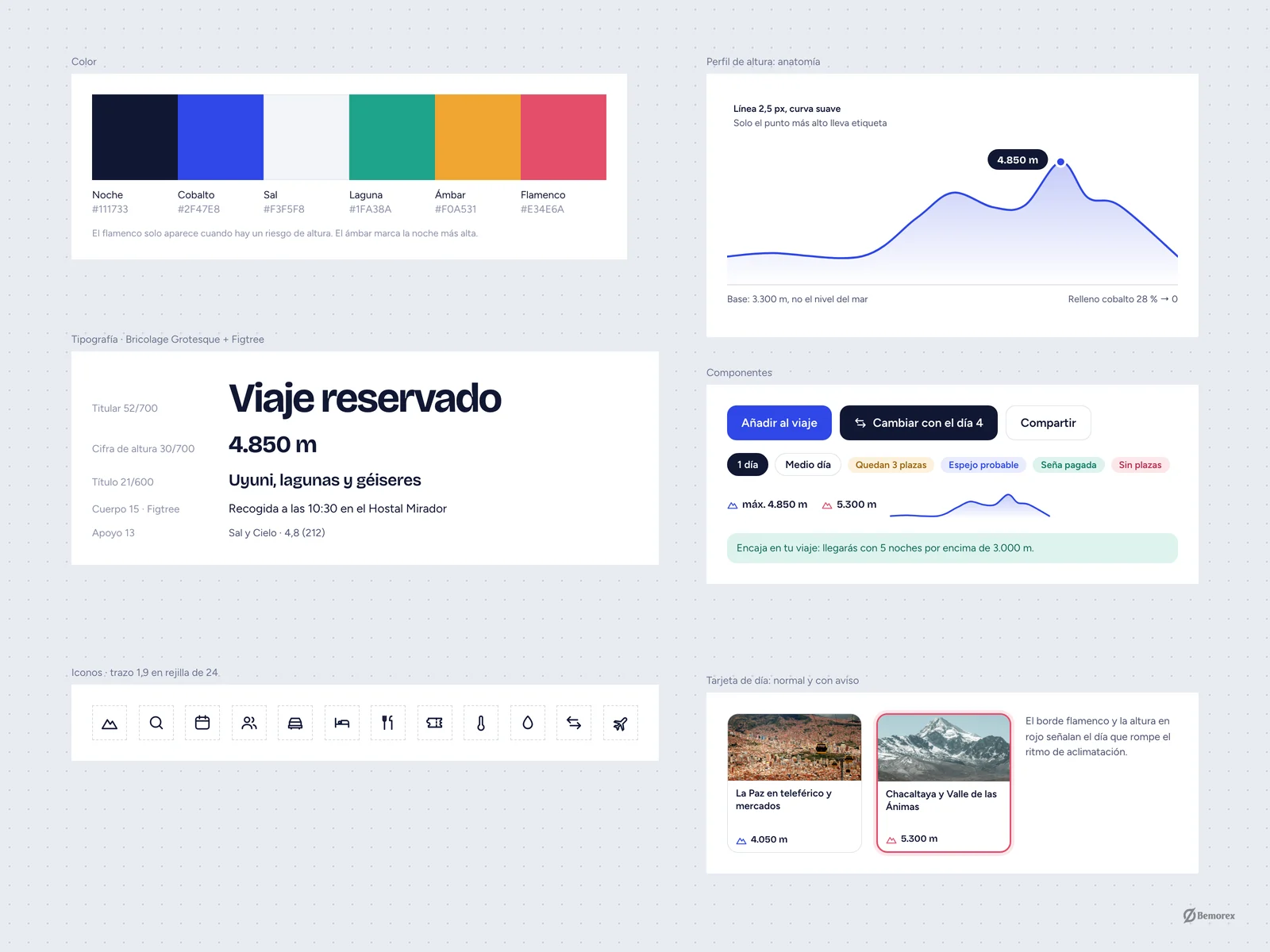
Task: Click the mountain icon next to 4.050 m
Action: click(741, 840)
